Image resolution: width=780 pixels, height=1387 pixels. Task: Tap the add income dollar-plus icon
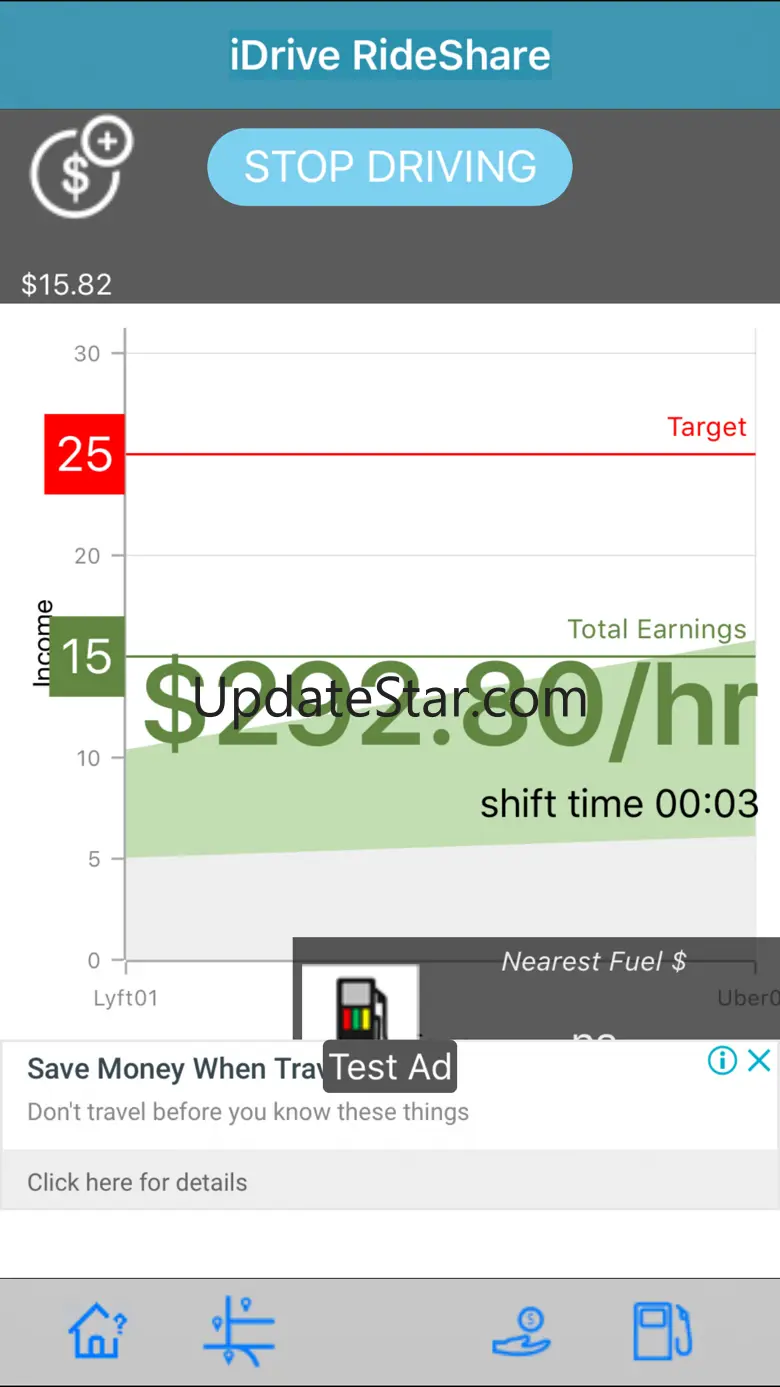tap(80, 167)
